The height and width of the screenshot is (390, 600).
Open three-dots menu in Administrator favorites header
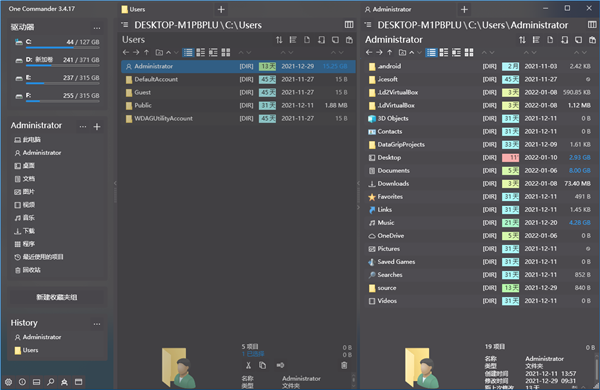83,126
